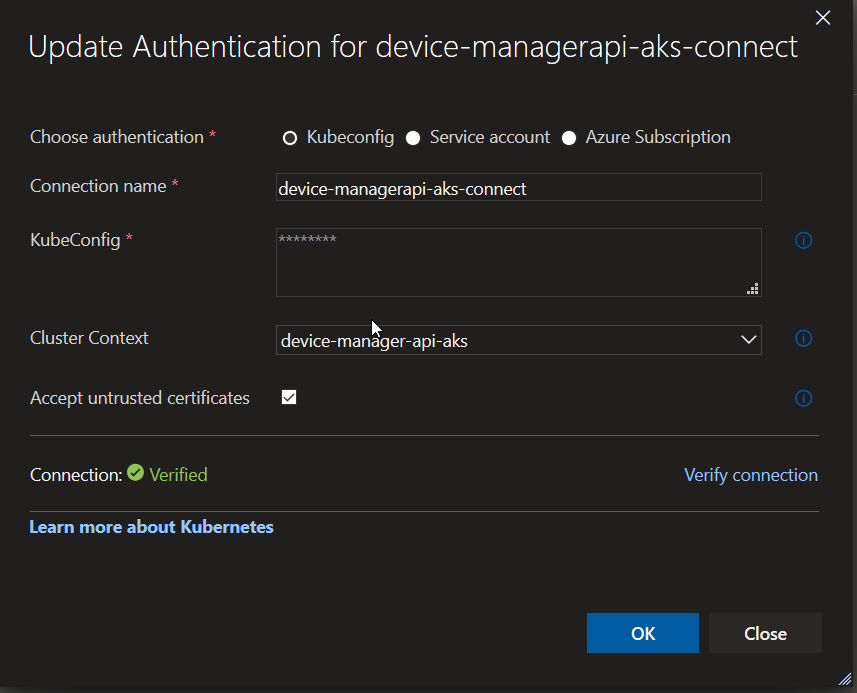Choose Service account authentication
Viewport: 857px width, 693px height.
(x=413, y=138)
